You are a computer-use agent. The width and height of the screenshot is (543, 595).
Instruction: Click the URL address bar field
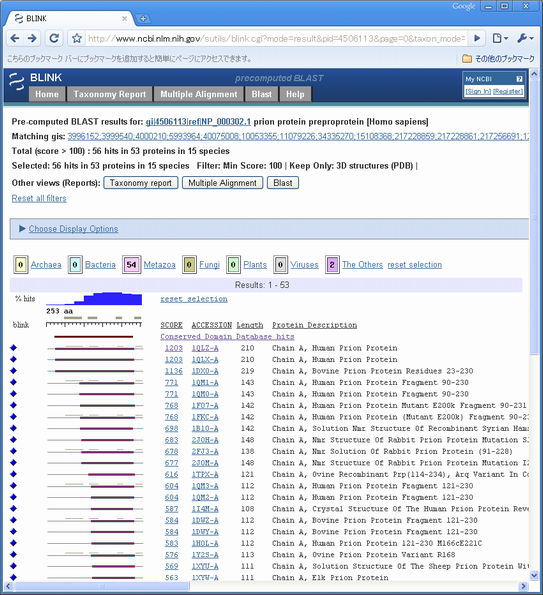click(x=276, y=38)
